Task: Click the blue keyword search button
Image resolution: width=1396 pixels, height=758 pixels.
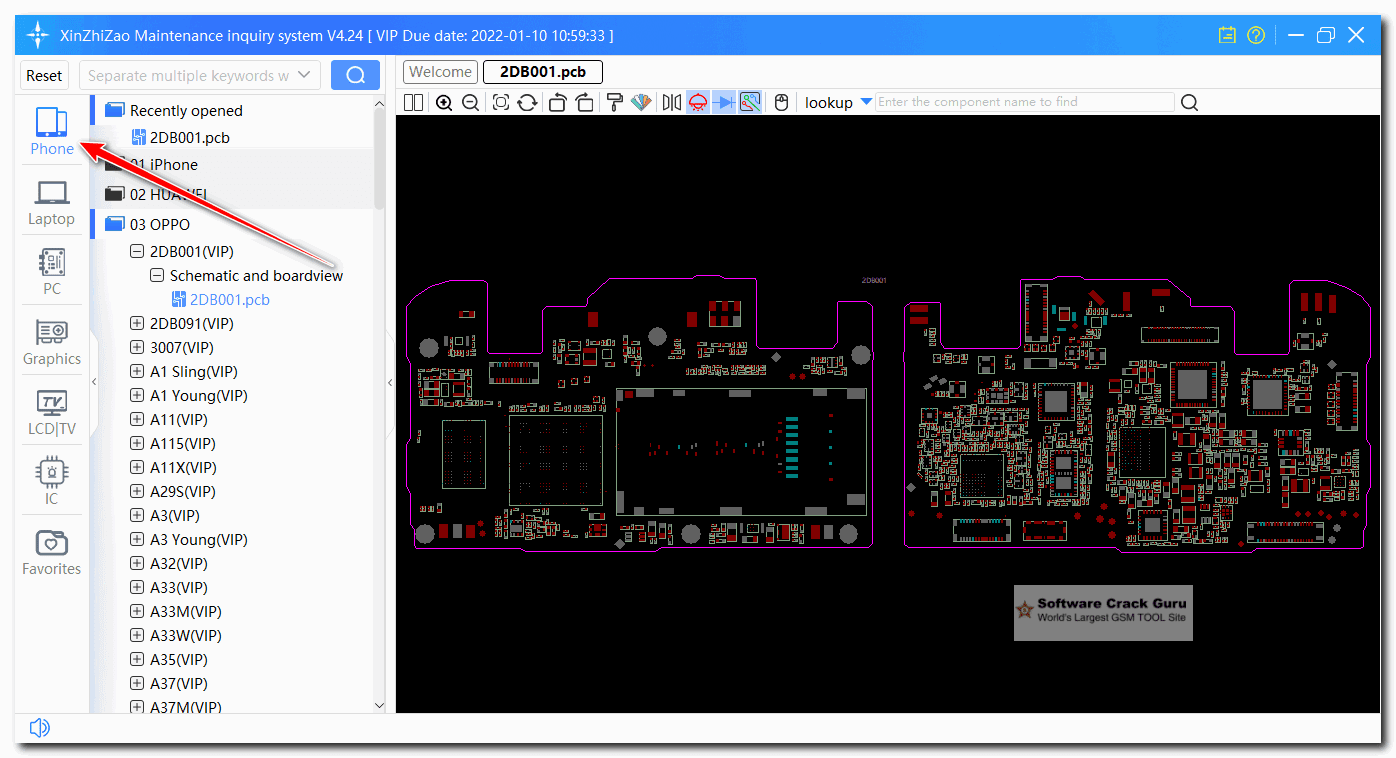Action: coord(355,75)
